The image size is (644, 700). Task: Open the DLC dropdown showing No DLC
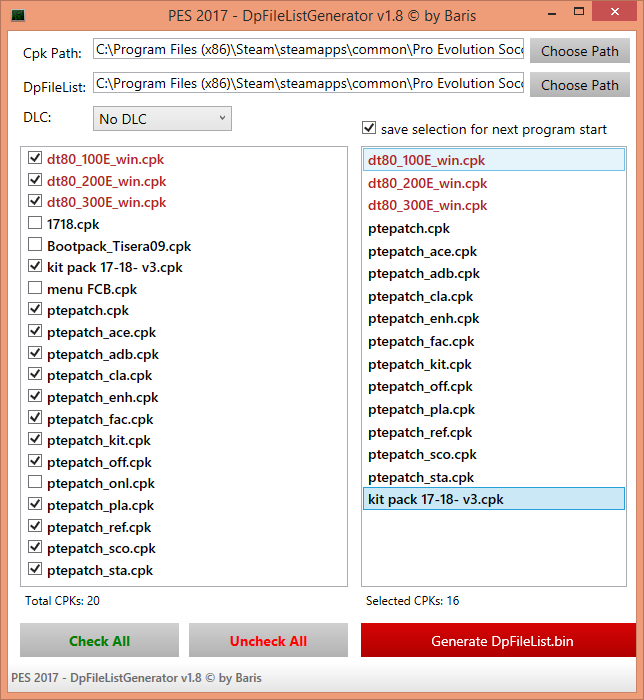point(162,119)
